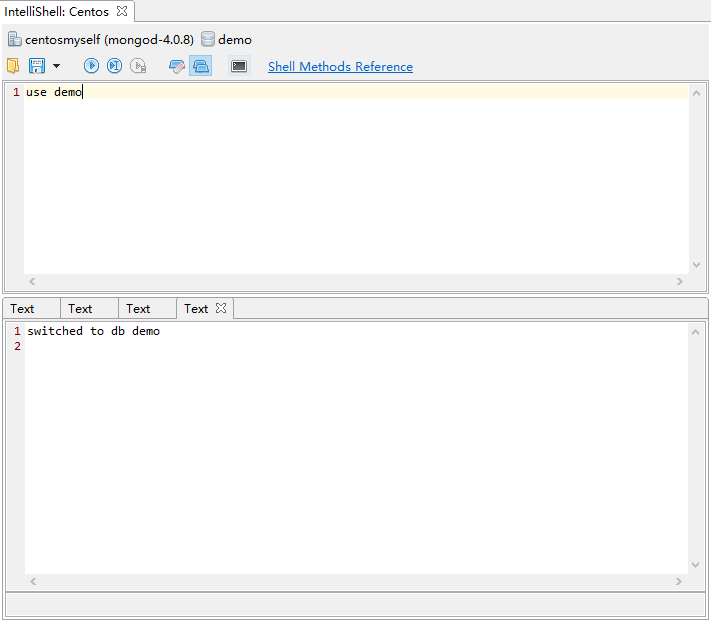Click the demo database cylinder icon
The height and width of the screenshot is (622, 711).
point(208,39)
